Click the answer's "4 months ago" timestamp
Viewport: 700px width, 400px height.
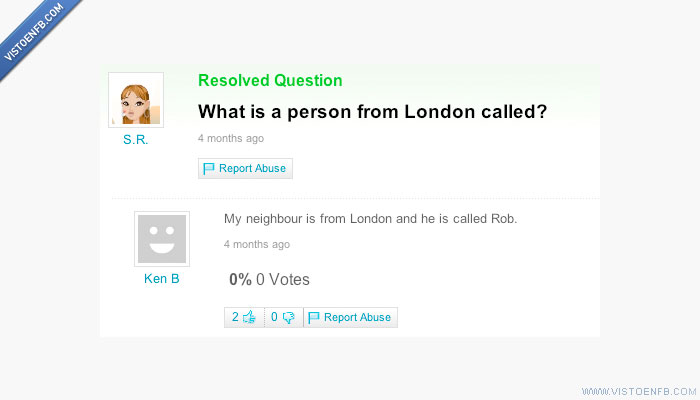(x=257, y=244)
